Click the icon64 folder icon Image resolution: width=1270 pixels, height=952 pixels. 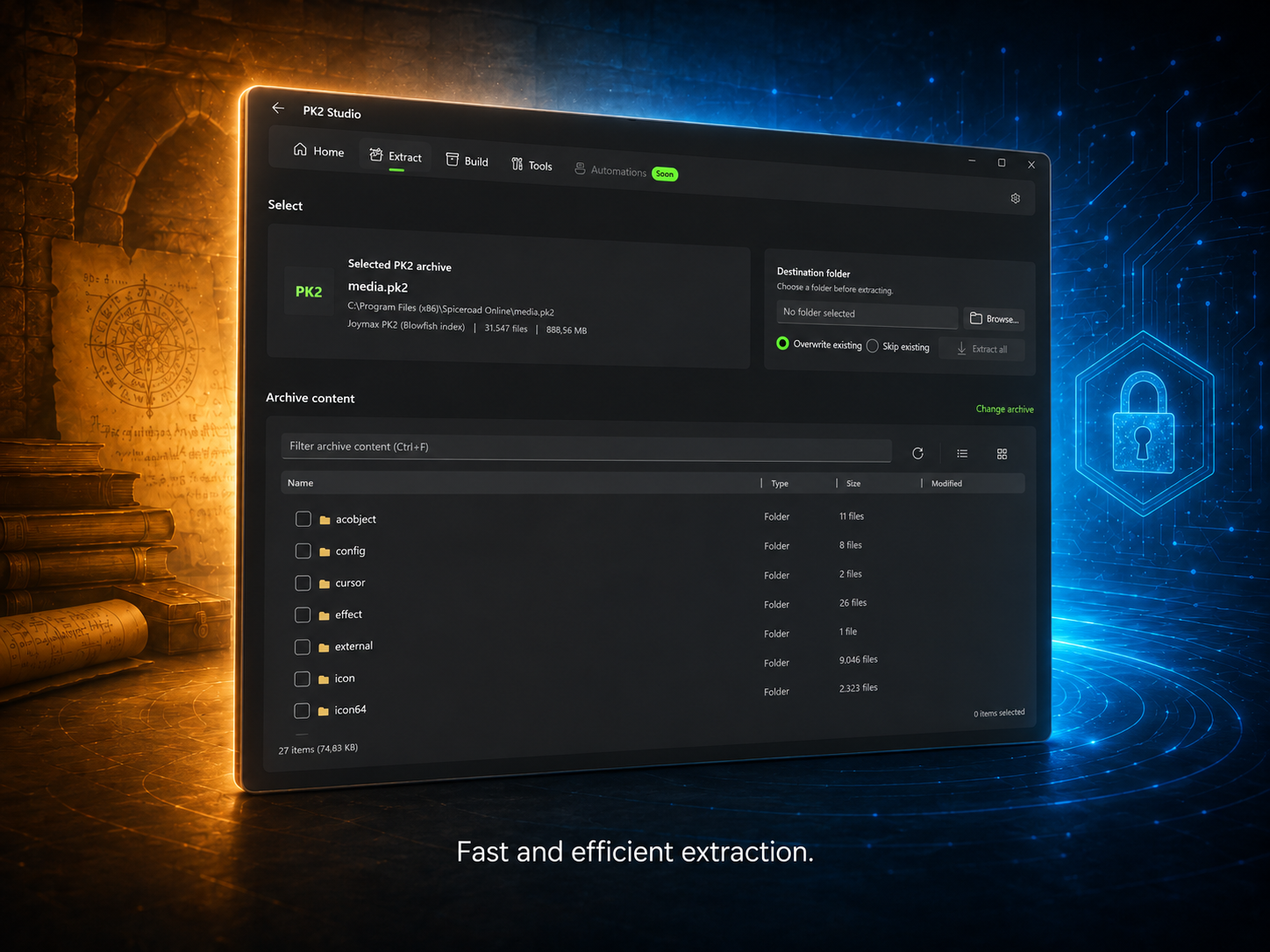(323, 711)
